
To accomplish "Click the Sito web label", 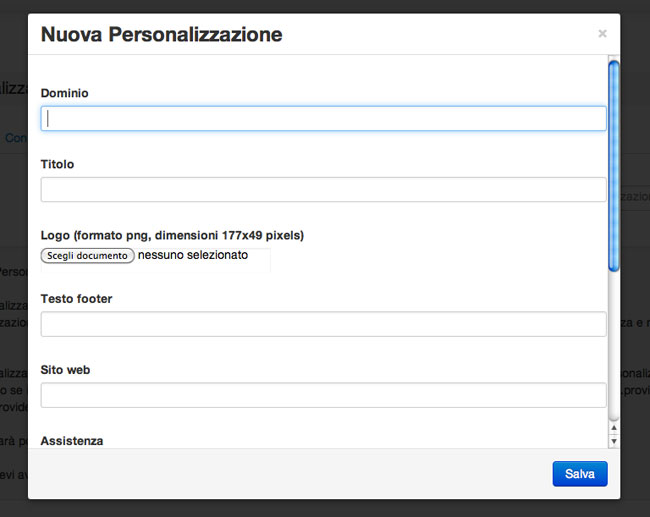I will [x=66, y=370].
